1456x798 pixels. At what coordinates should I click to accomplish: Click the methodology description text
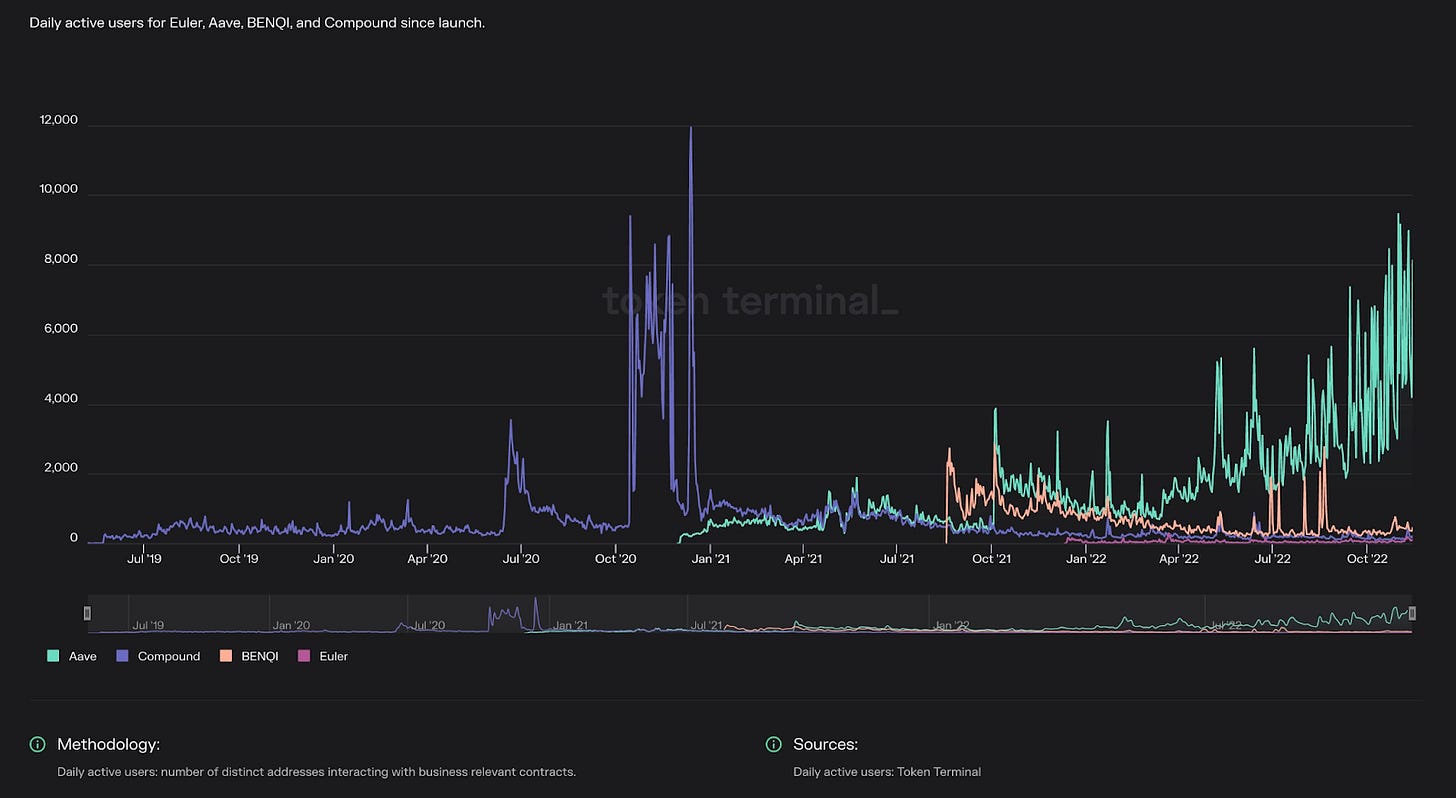(x=317, y=772)
